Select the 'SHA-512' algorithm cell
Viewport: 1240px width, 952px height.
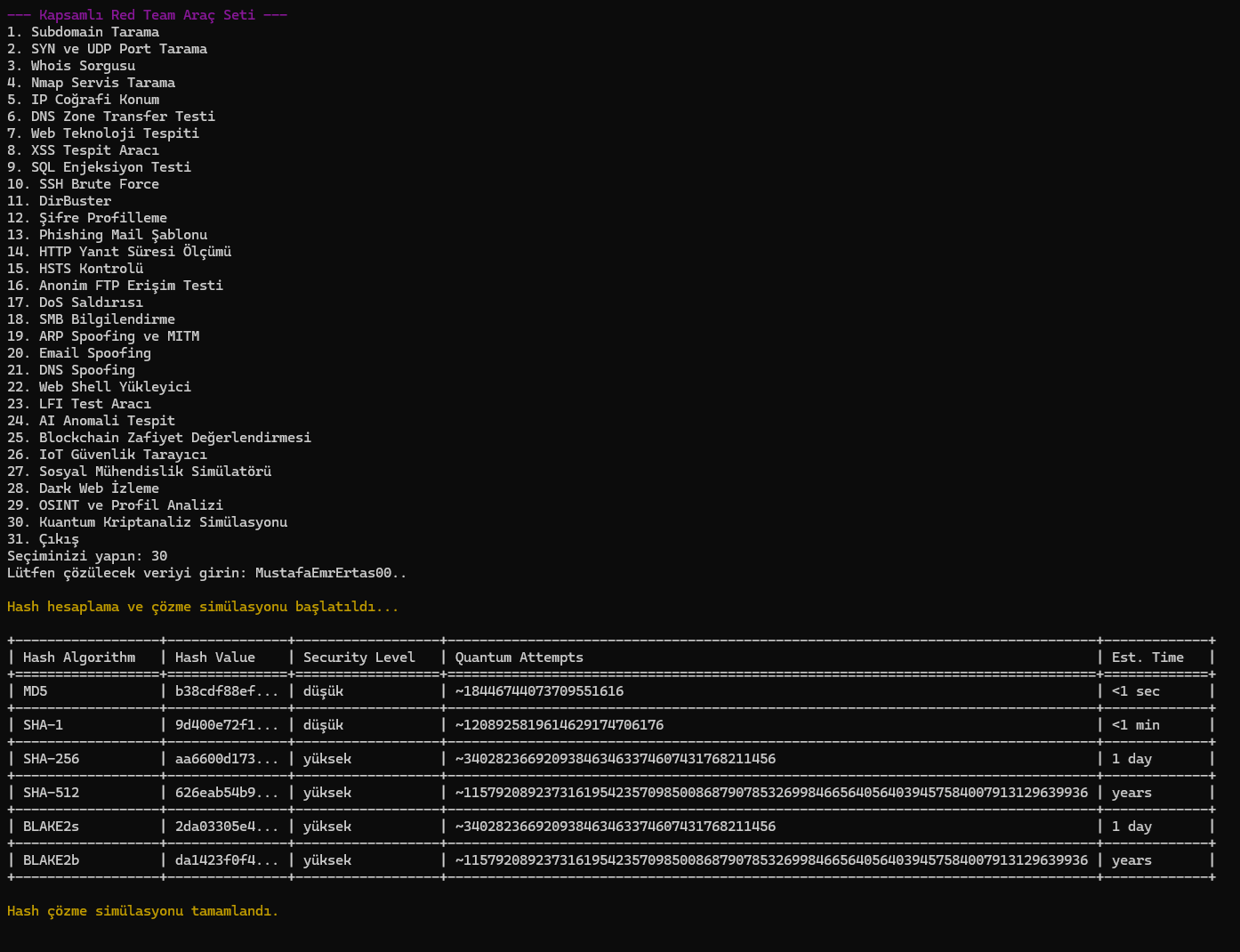point(51,793)
